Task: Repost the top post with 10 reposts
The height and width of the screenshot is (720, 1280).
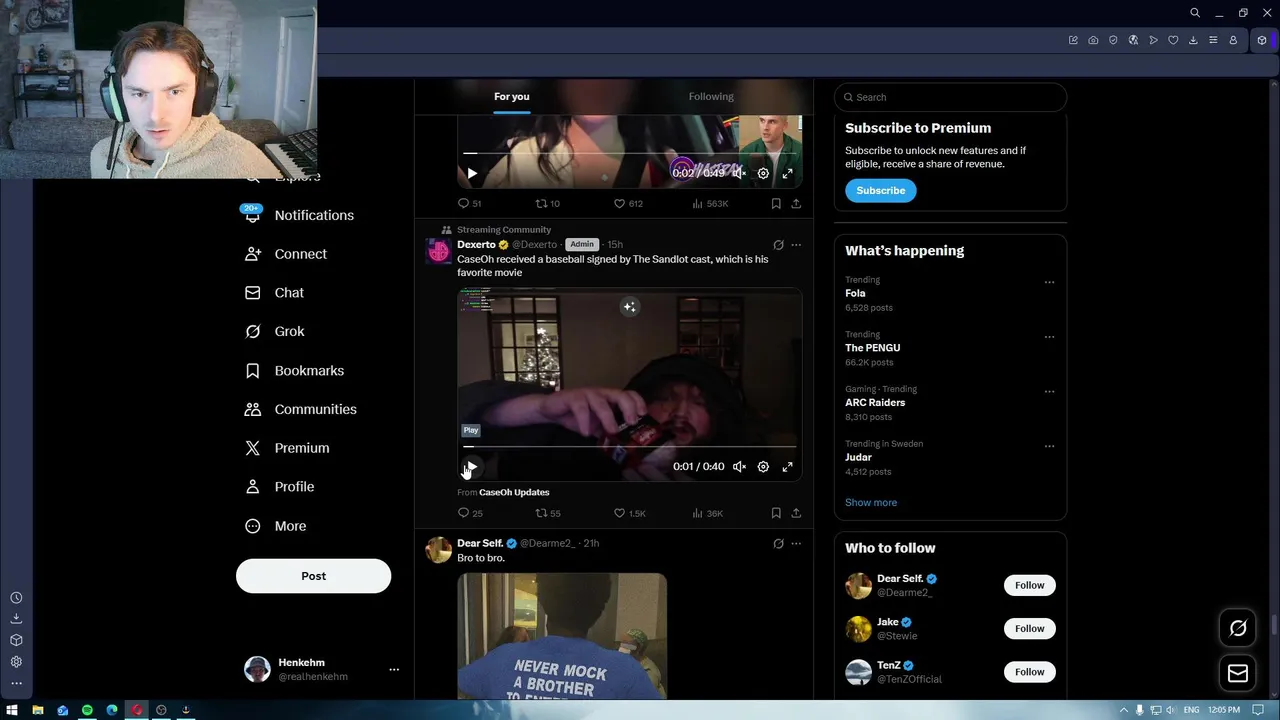Action: (x=547, y=203)
